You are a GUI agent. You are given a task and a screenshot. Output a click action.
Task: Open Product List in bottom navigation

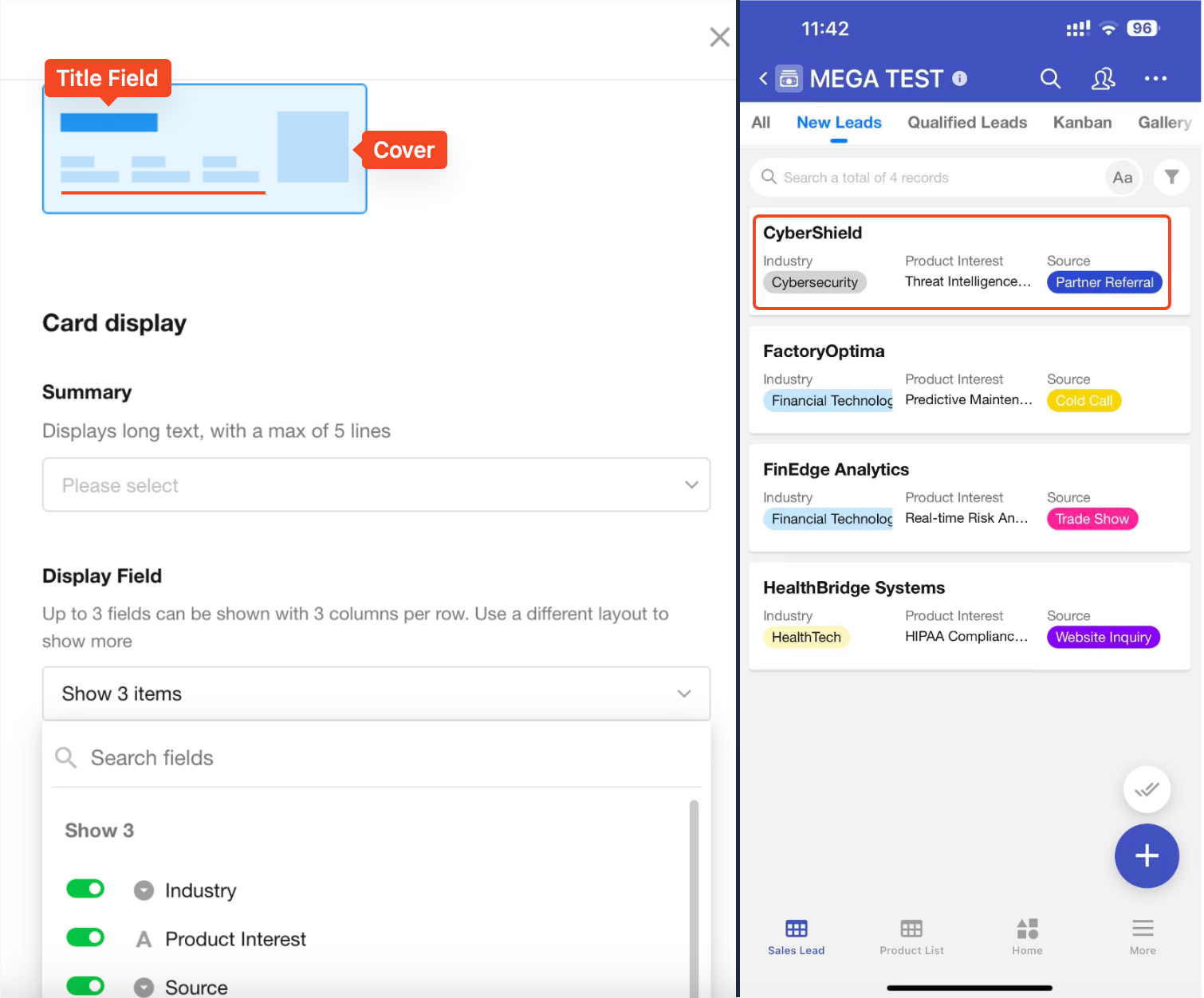(911, 936)
